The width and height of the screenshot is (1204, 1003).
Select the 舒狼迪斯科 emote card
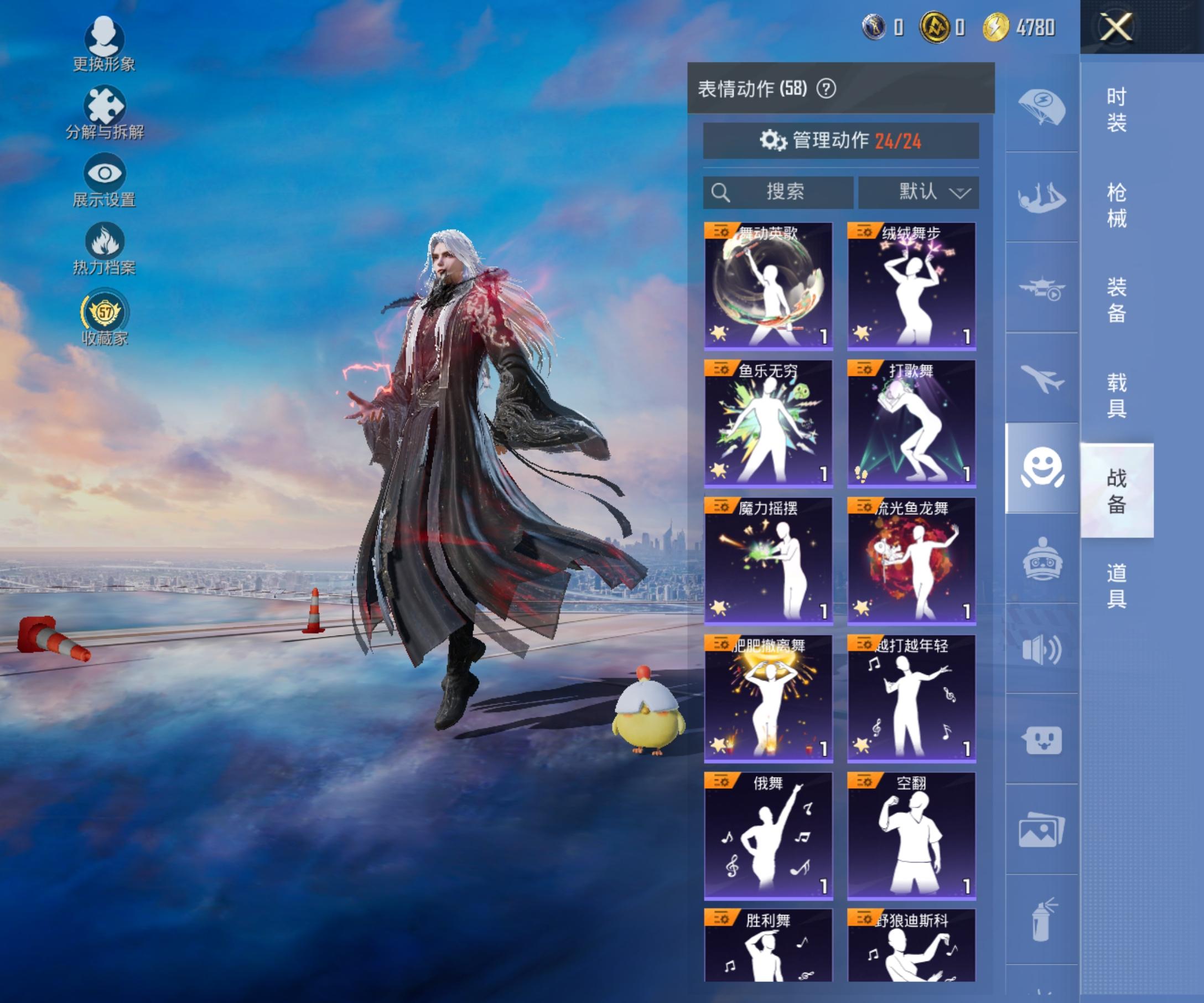point(912,945)
